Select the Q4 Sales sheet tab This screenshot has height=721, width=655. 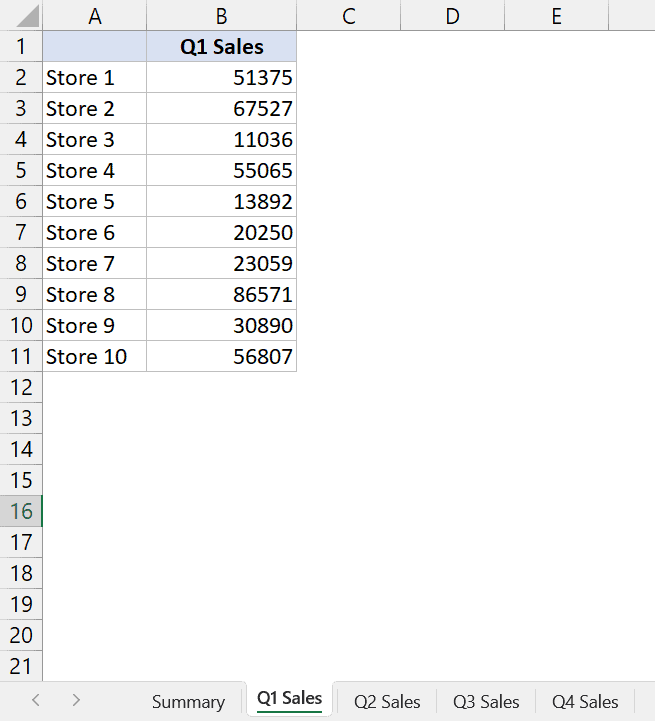585,701
